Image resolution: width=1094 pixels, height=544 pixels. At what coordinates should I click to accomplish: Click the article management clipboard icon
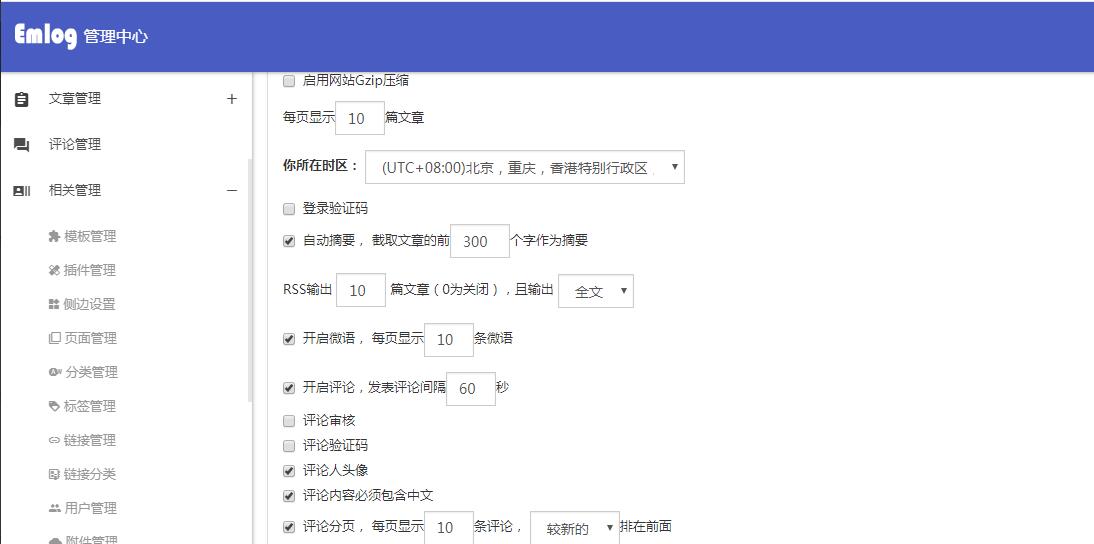[21, 99]
